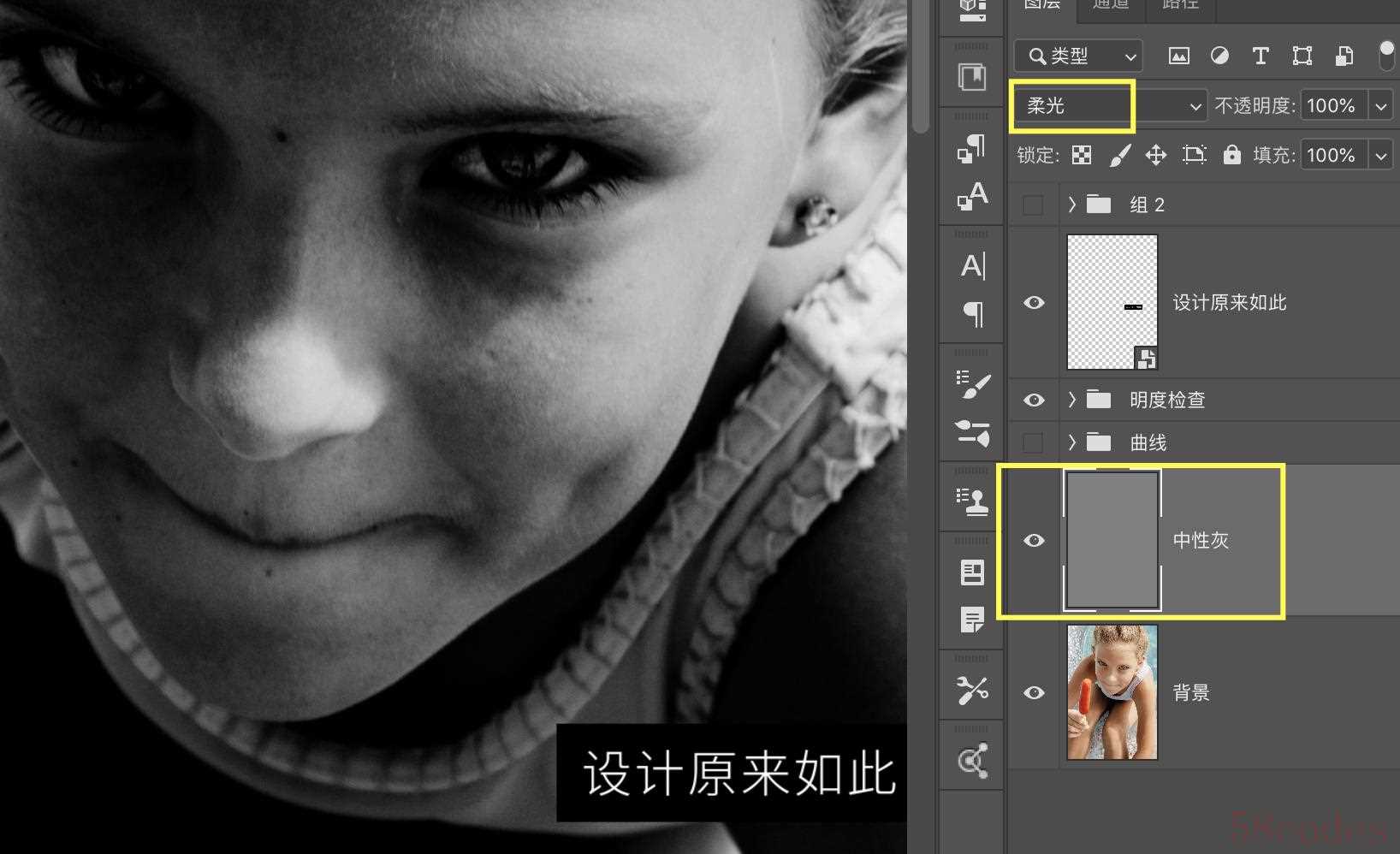Screen dimensions: 1400x854
Task: Filter layers by pixel layers icon
Action: (x=1178, y=56)
